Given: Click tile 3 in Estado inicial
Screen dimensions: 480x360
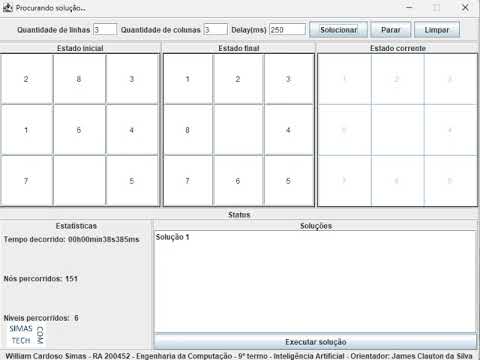Looking at the screenshot, I should 132,79.
